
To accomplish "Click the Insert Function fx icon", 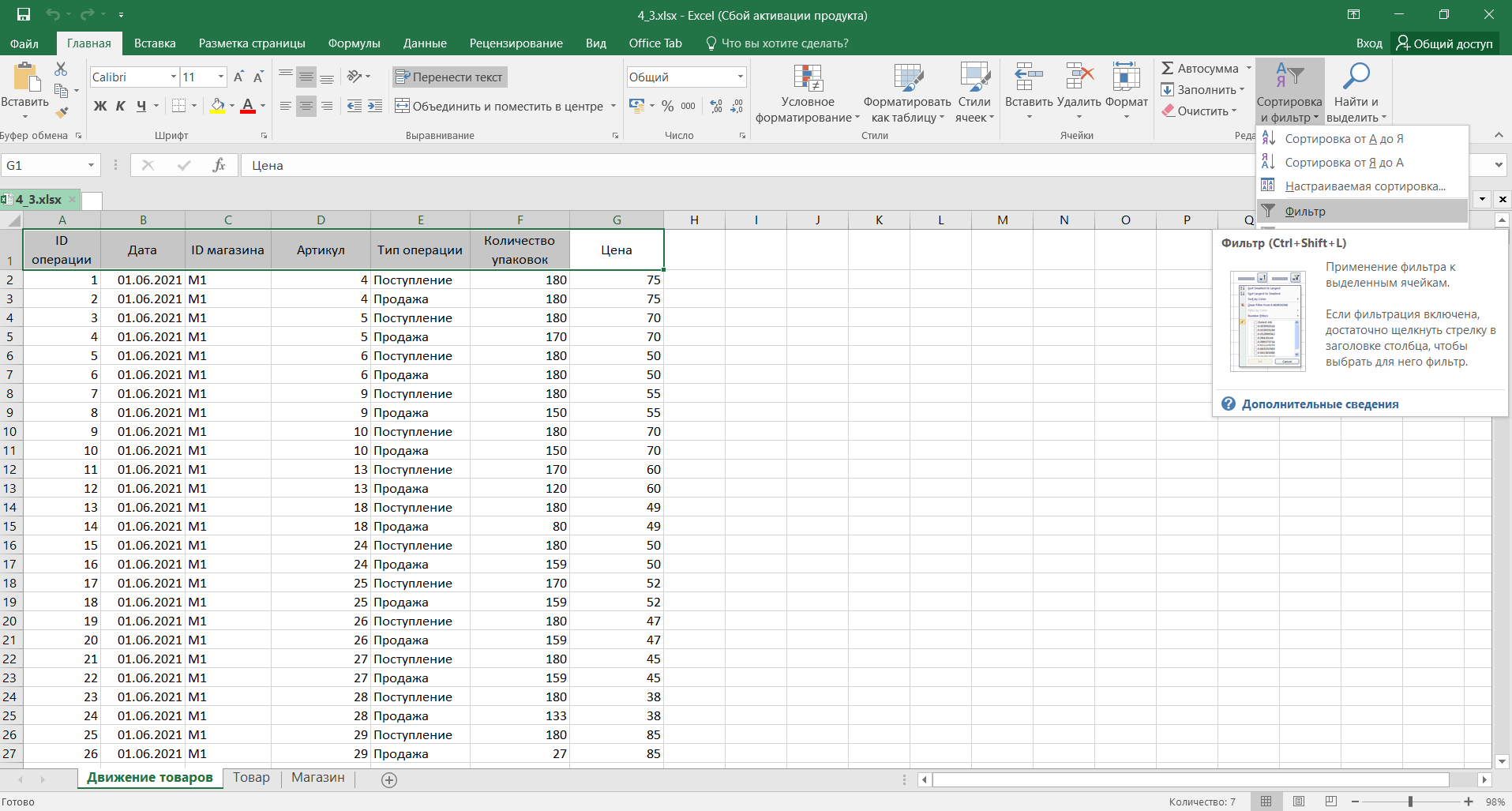I will (219, 165).
